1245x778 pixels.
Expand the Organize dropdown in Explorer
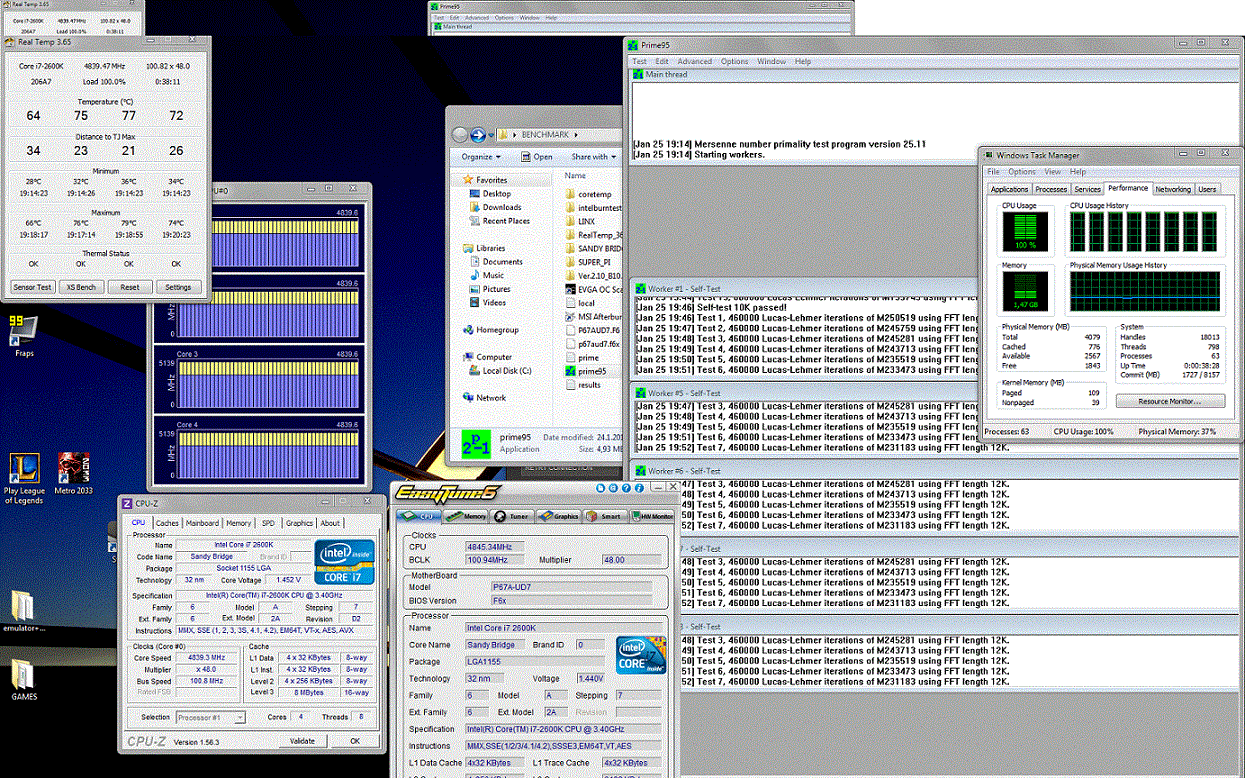[481, 157]
